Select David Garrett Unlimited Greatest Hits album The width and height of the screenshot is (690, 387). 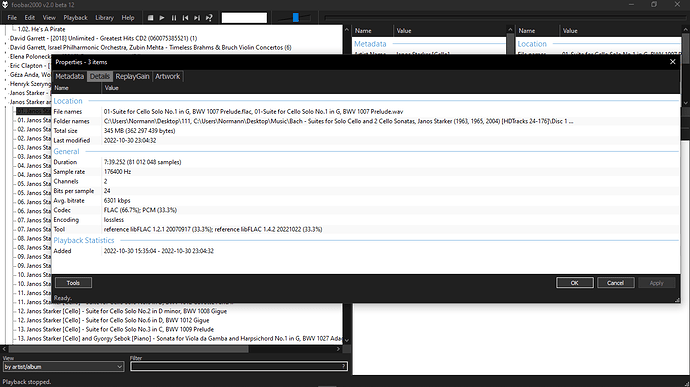tap(103, 38)
